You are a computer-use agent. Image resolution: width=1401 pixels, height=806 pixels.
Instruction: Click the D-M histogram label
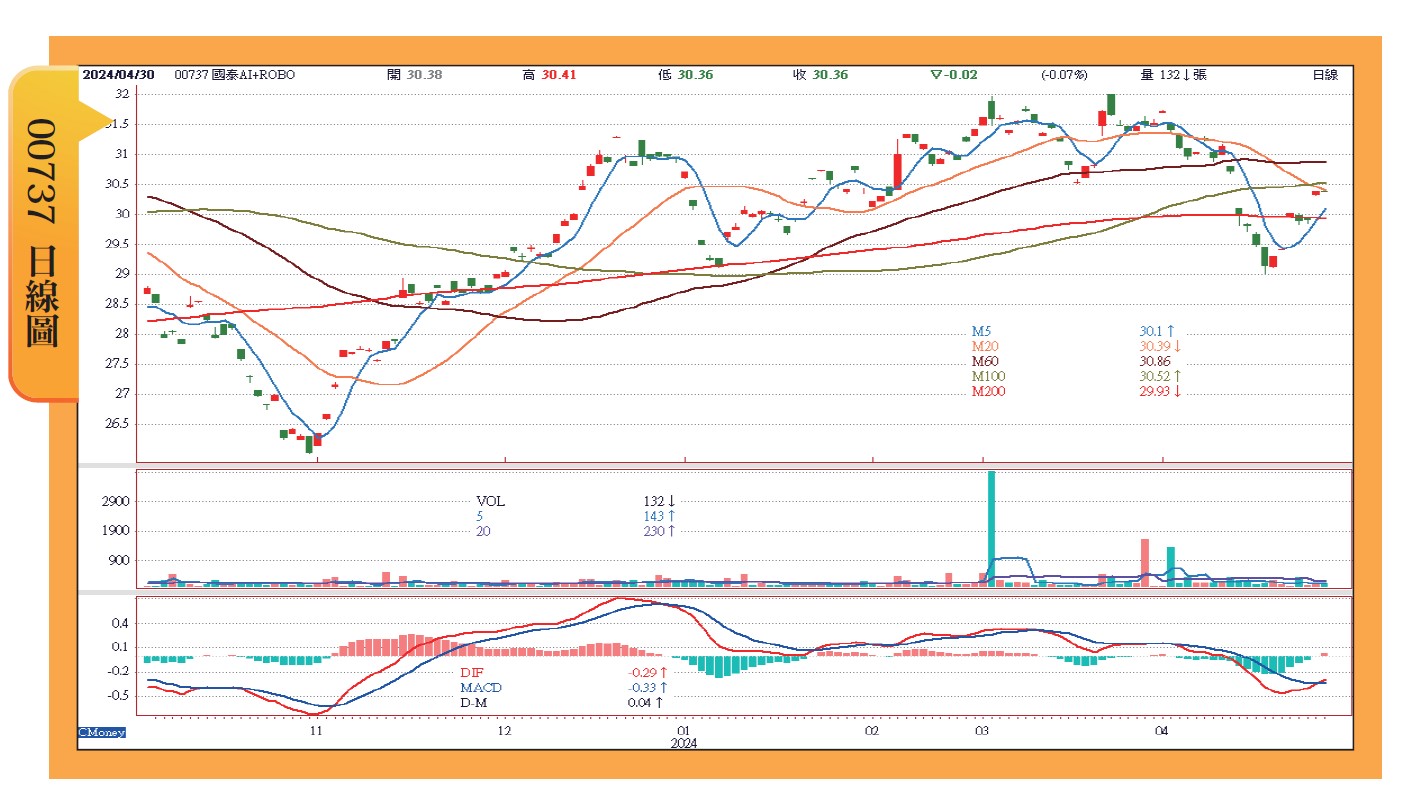click(x=475, y=703)
